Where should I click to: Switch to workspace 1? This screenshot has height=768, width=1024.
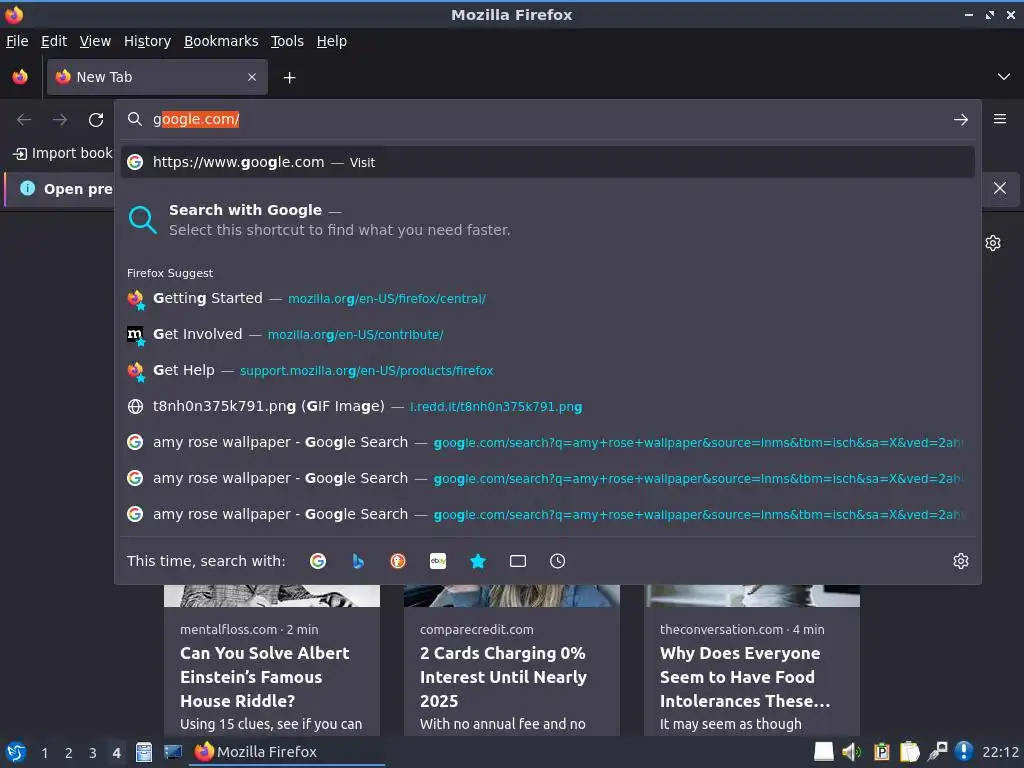pos(44,753)
